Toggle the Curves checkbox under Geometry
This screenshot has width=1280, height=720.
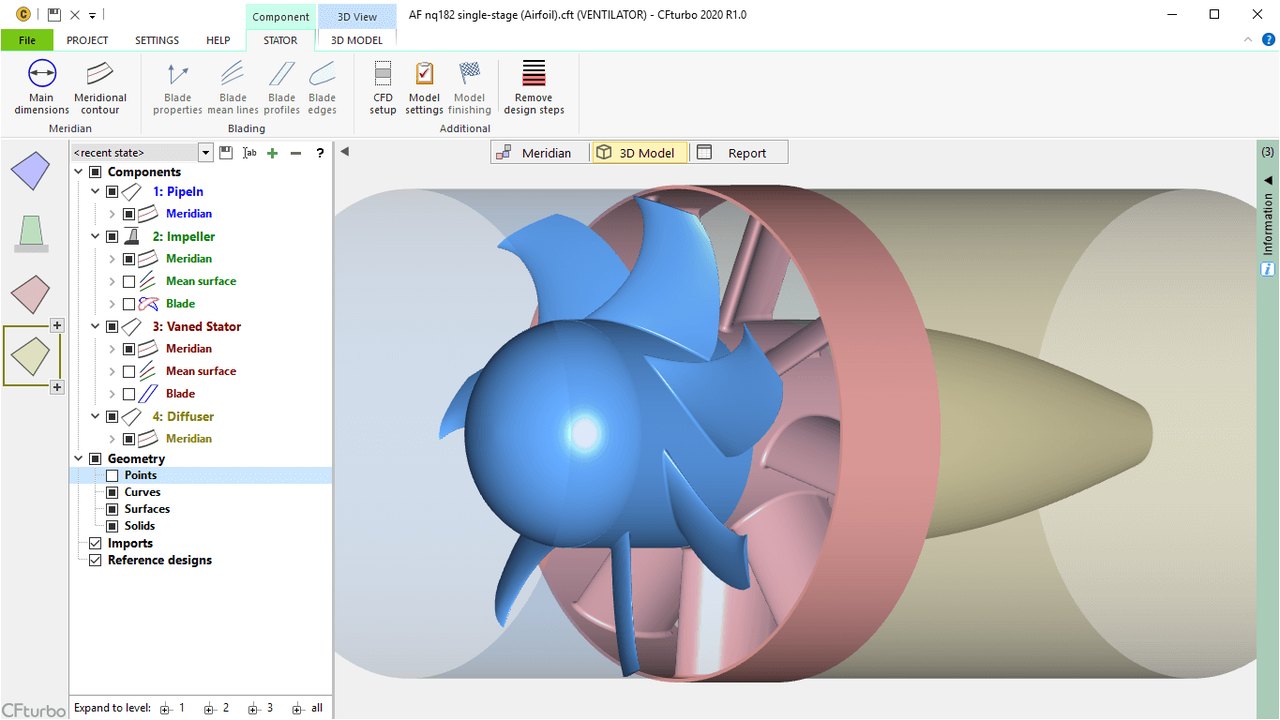tap(112, 493)
